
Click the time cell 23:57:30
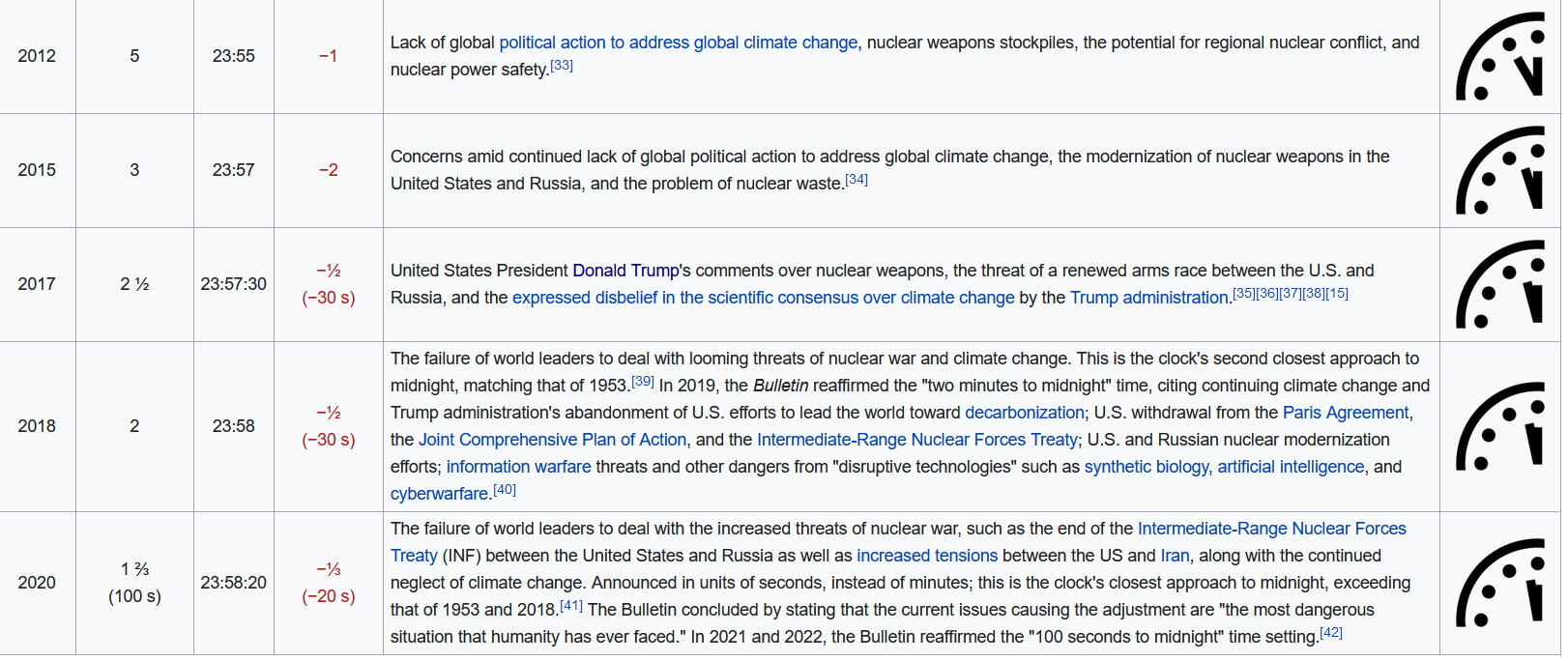234,284
